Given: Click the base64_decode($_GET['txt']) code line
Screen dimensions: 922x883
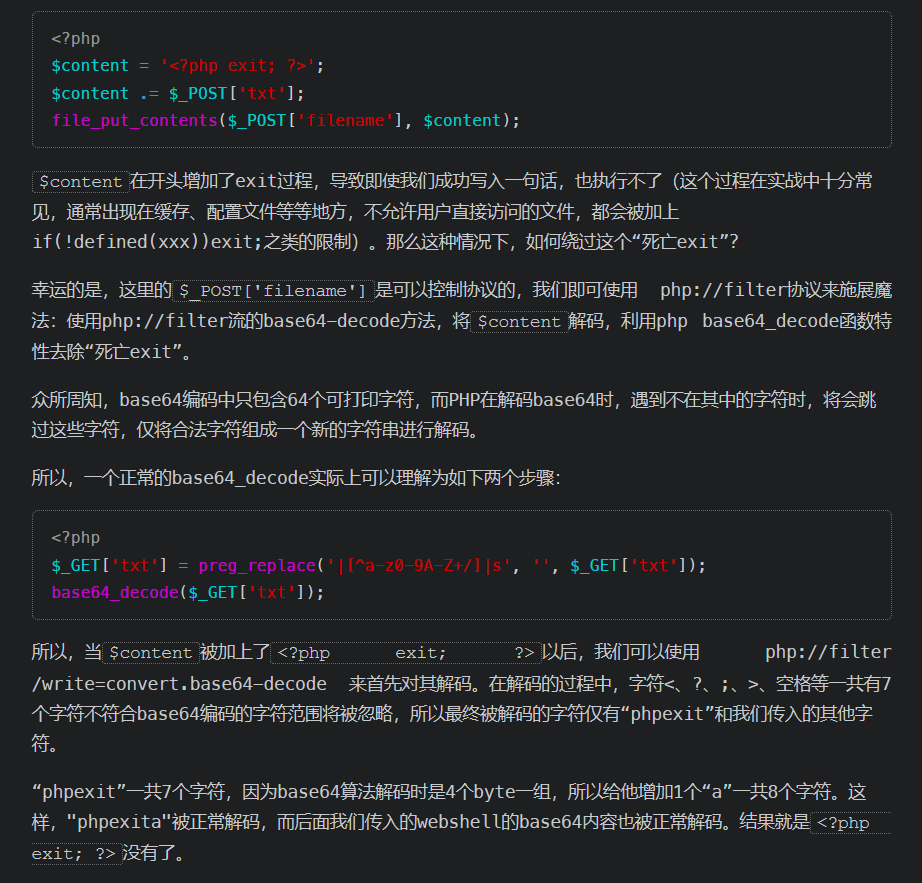Looking at the screenshot, I should pyautogui.click(x=188, y=593).
